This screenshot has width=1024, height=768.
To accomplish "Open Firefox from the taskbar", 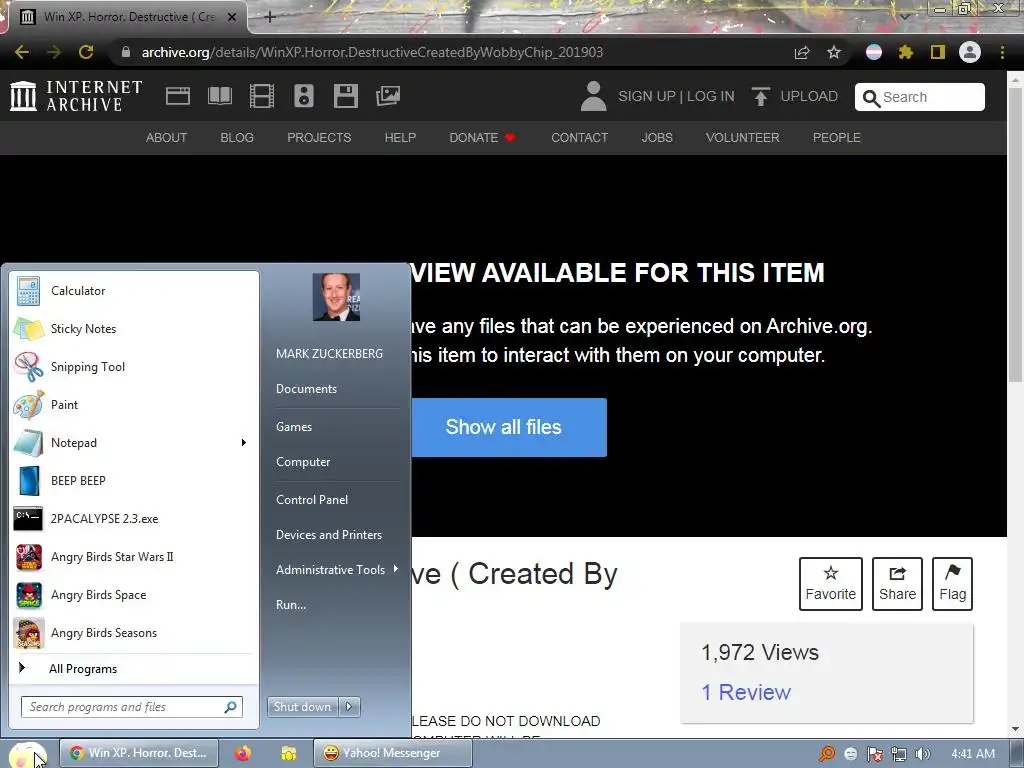I will coord(243,753).
